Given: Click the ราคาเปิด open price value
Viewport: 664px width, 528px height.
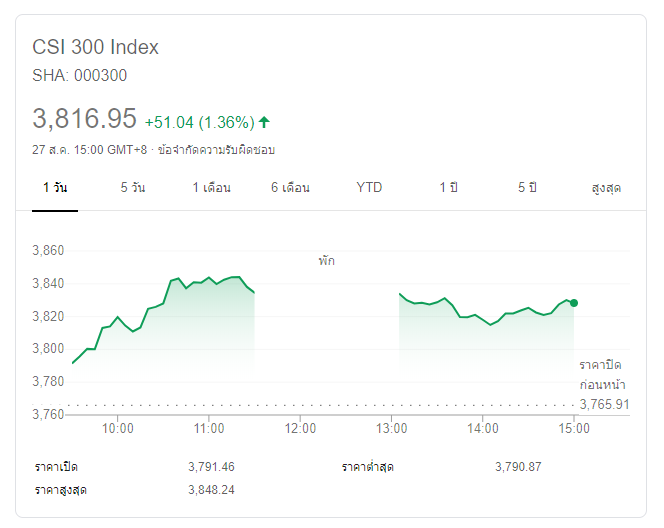Looking at the screenshot, I should click(x=211, y=467).
